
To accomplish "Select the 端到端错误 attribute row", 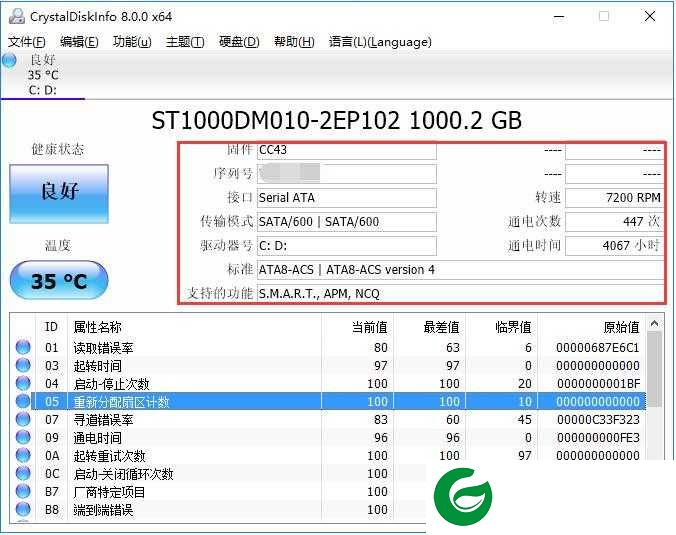I will 218,510.
